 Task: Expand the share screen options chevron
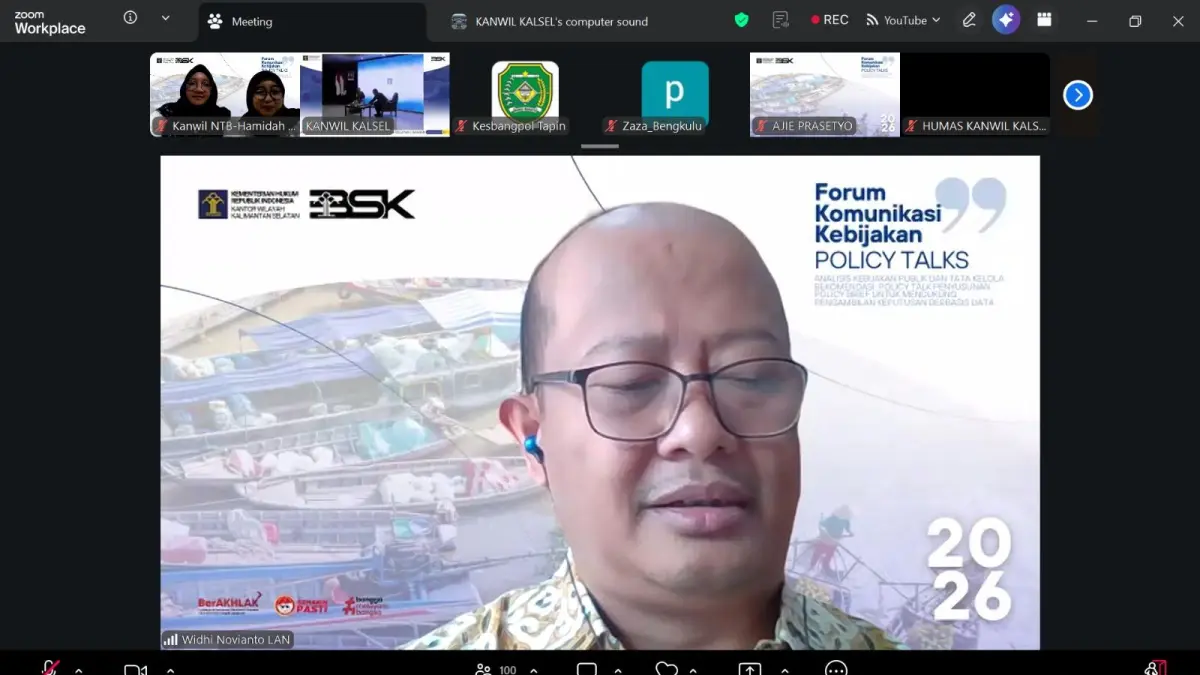784,670
